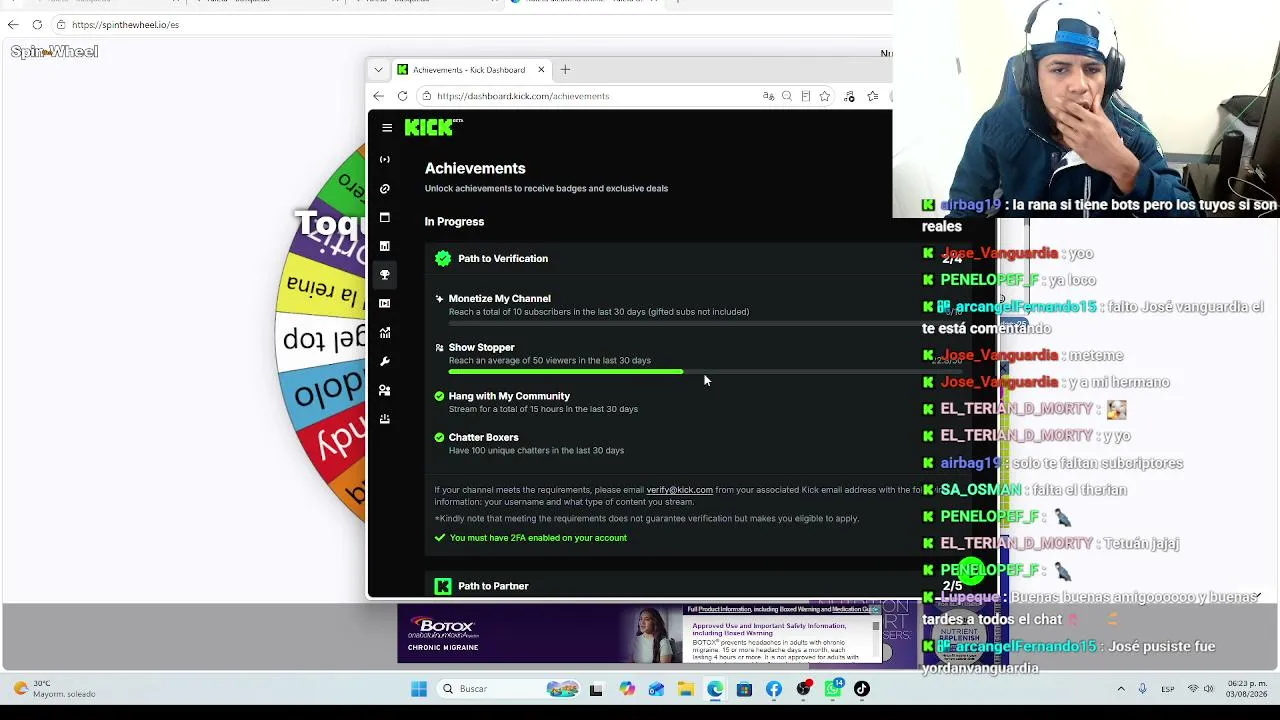Open the chain link sidebar icon

(x=385, y=189)
